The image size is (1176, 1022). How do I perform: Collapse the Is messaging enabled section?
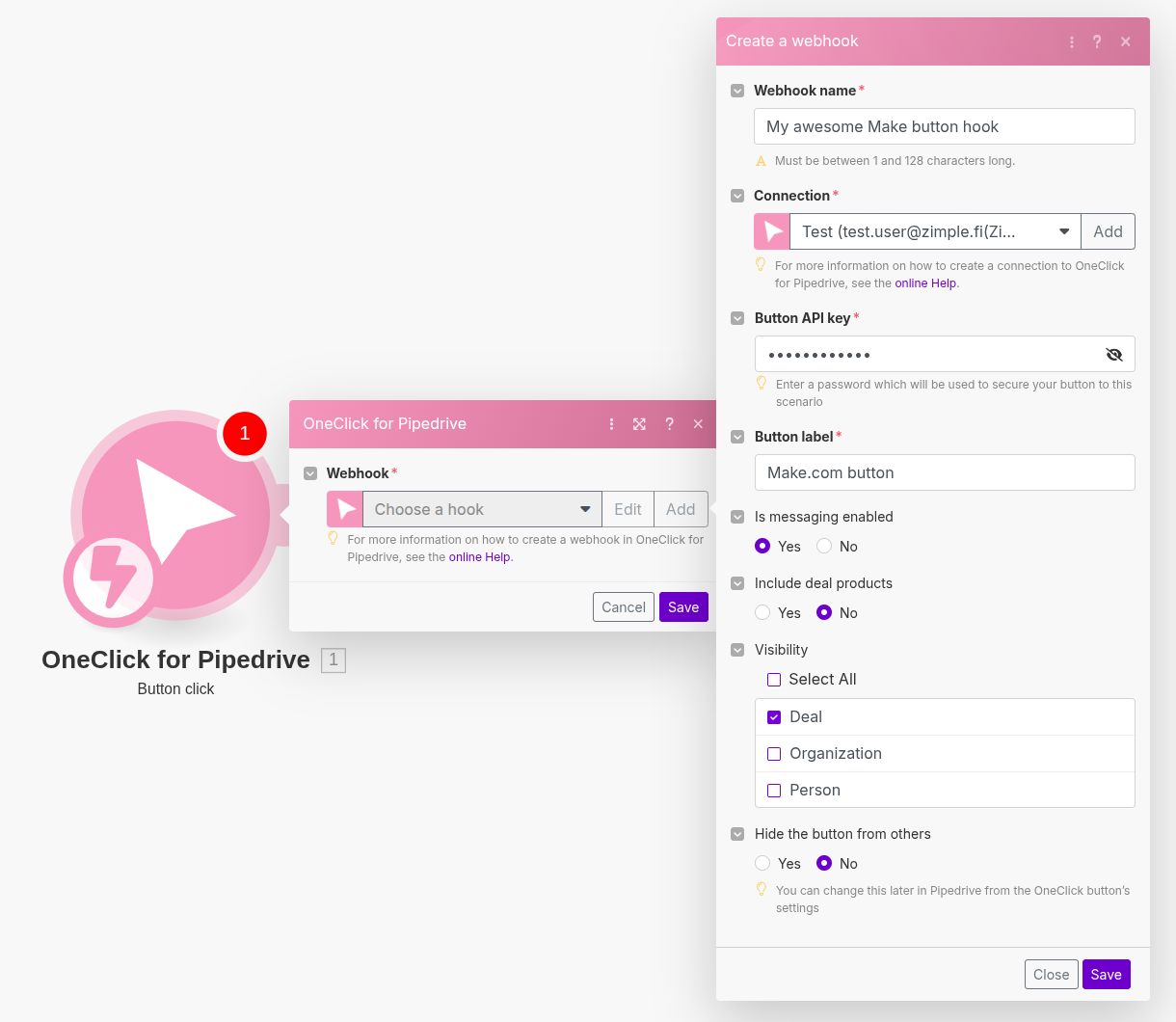(737, 517)
